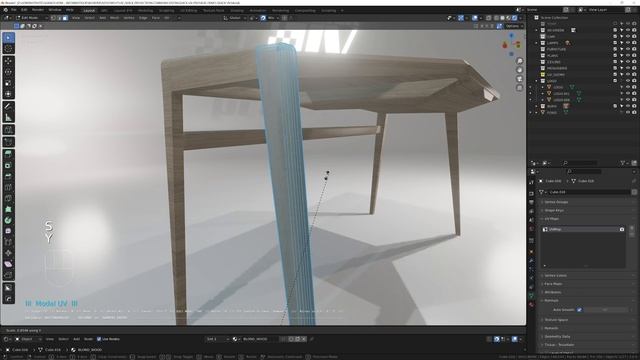Image resolution: width=640 pixels, height=360 pixels.
Task: Select the Poly Build tool
Action: [x=9, y=209]
